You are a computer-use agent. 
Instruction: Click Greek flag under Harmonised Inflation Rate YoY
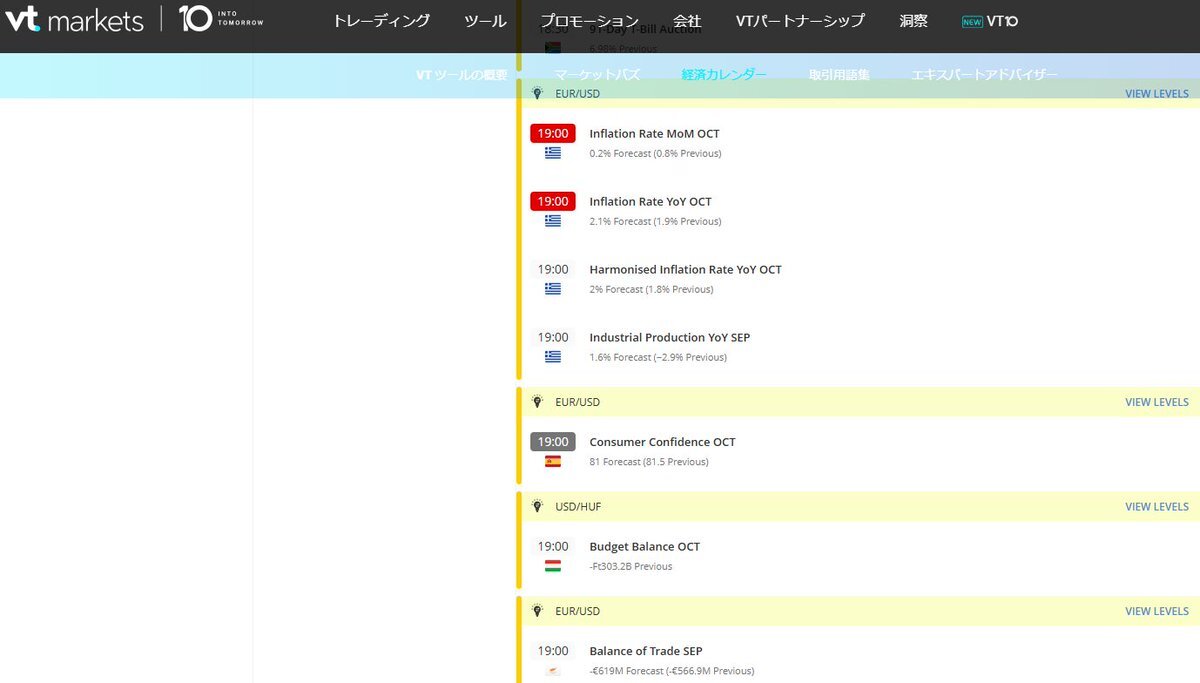pos(553,289)
